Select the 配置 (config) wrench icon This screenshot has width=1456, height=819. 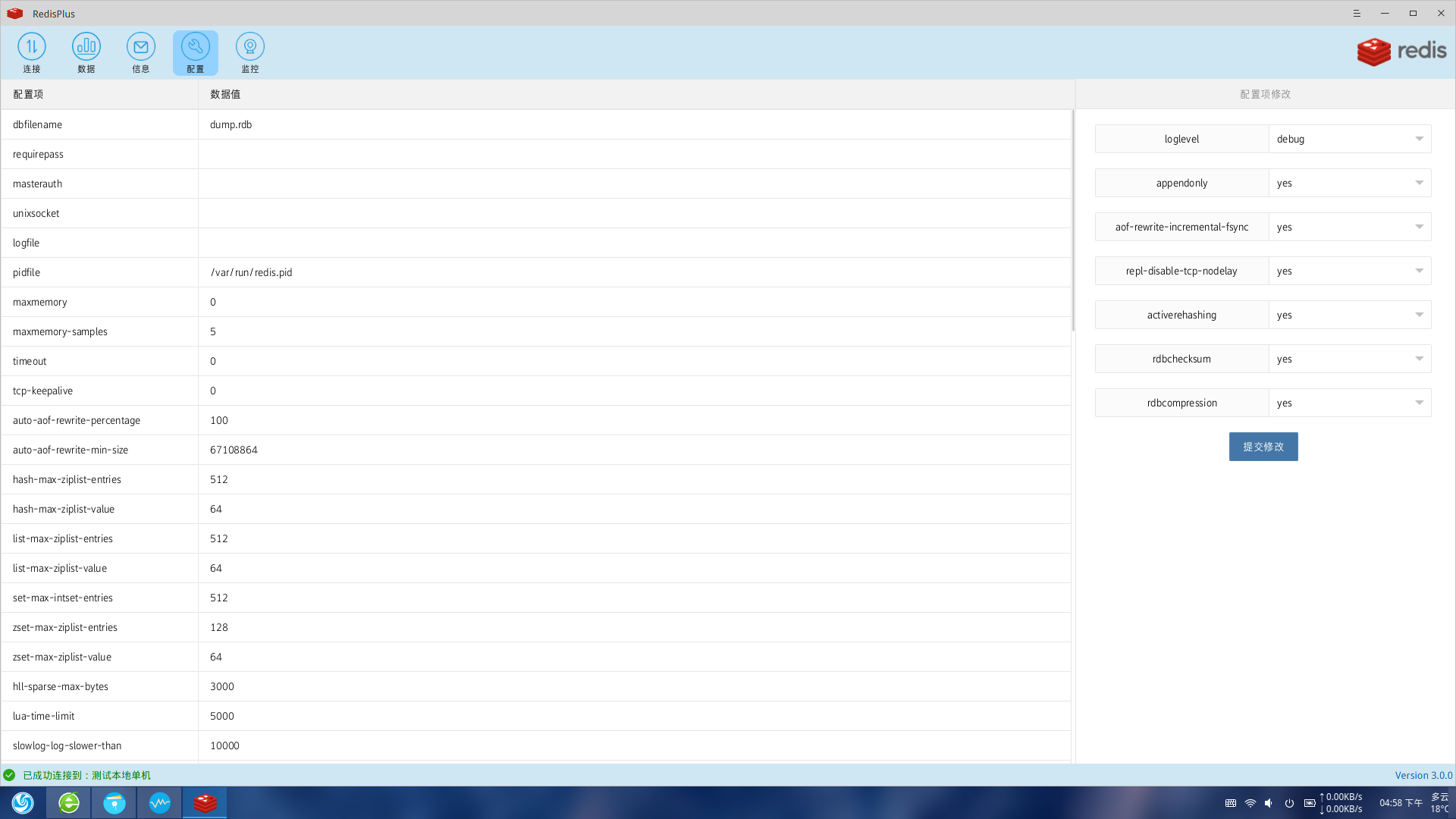(x=196, y=53)
